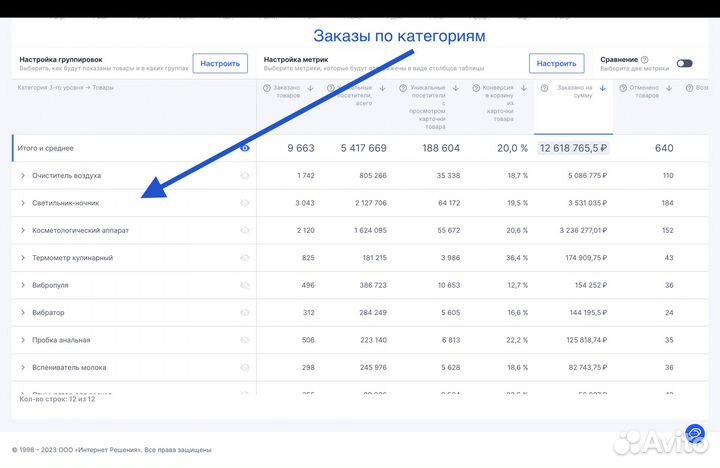Open the support chat bubble icon
This screenshot has height=468, width=720.
click(x=695, y=433)
